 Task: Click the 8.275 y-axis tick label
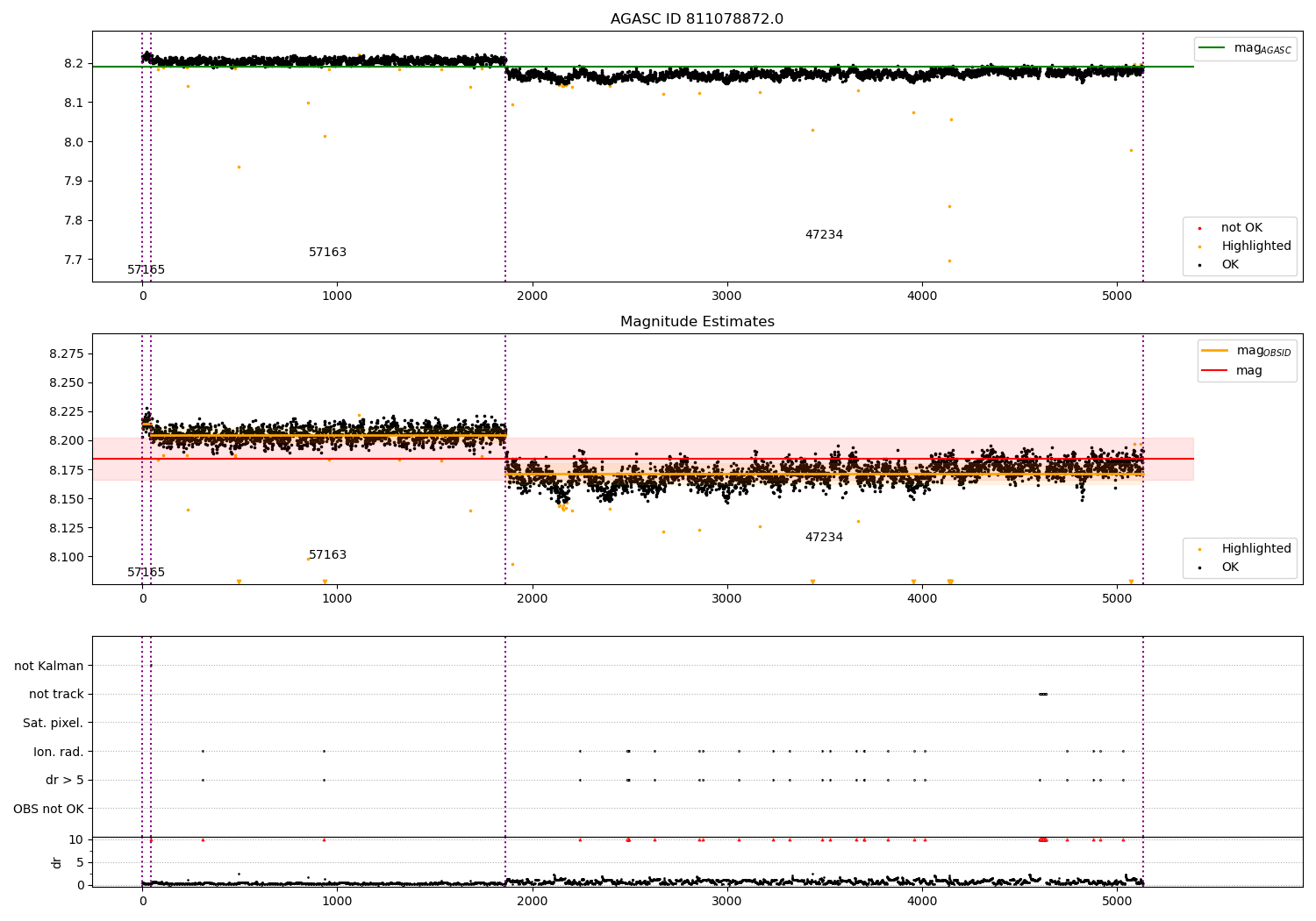click(x=67, y=353)
